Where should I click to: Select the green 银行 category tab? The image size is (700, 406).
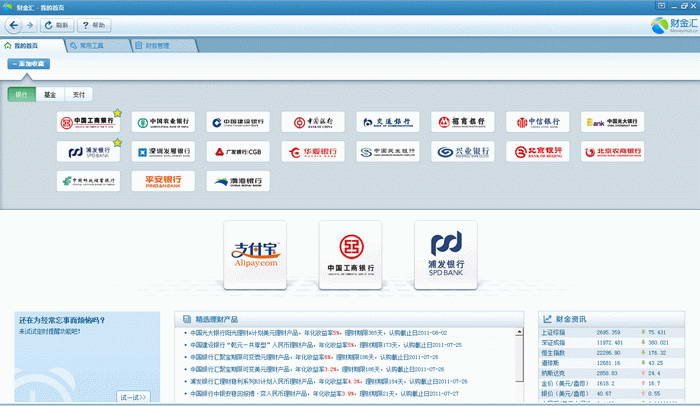(x=21, y=95)
